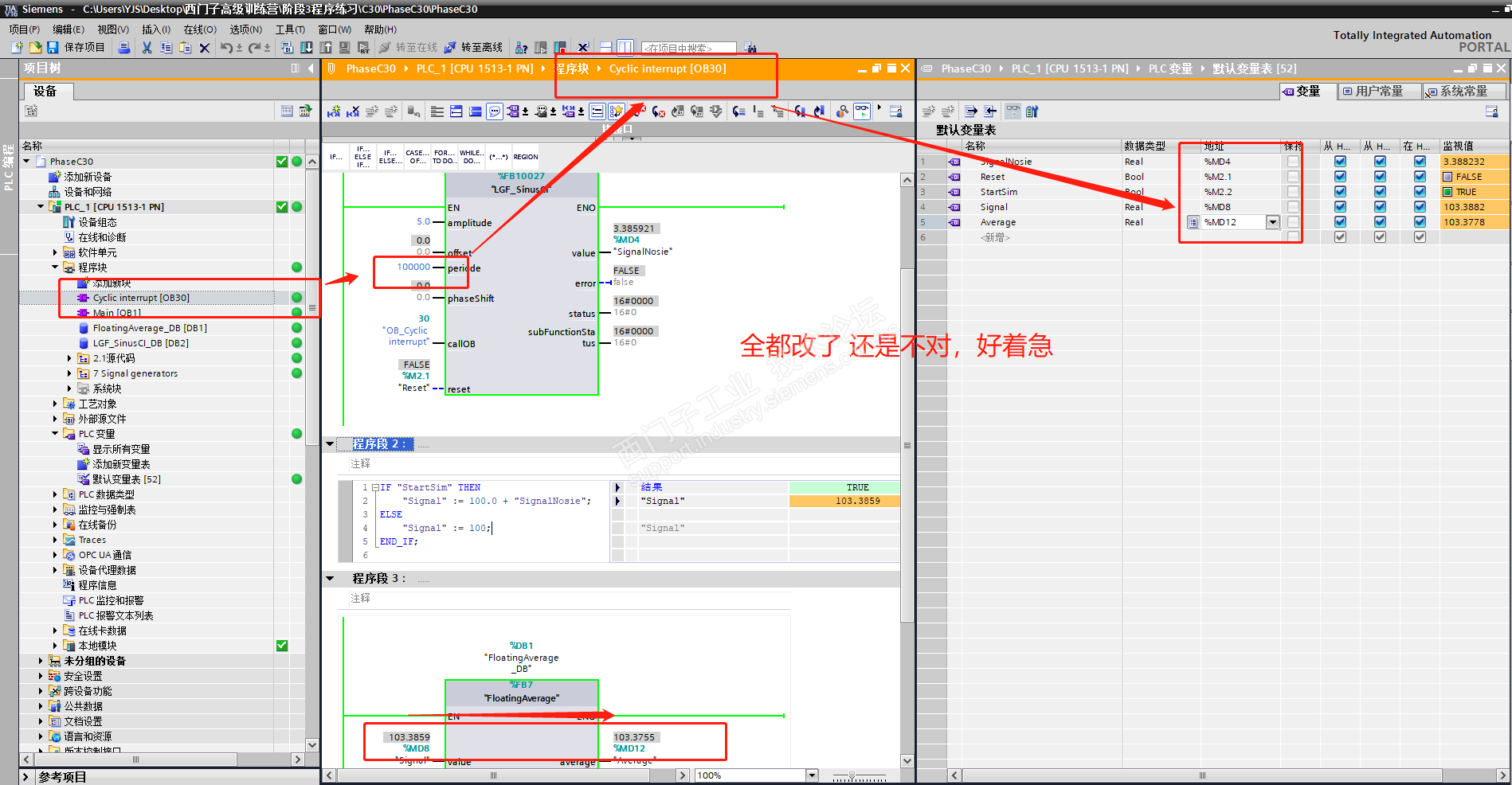Image resolution: width=1512 pixels, height=785 pixels.
Task: Click the accessible devices icon with question mark
Action: coord(522,48)
